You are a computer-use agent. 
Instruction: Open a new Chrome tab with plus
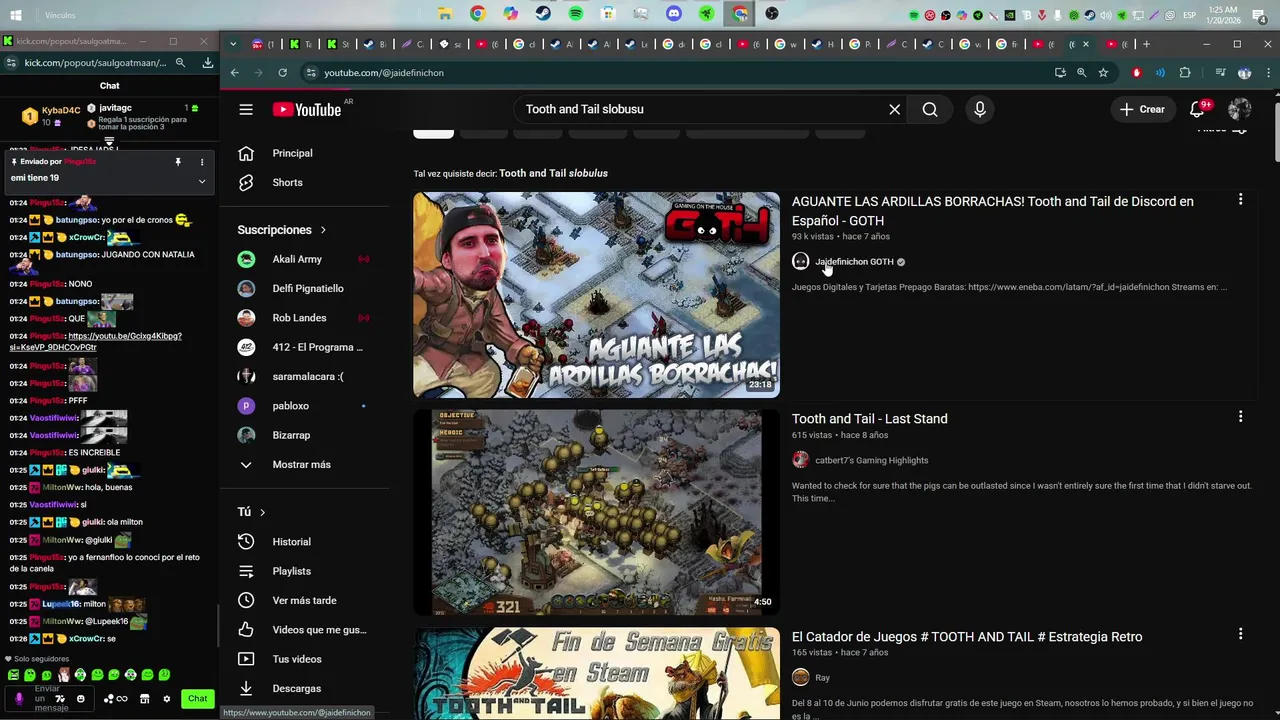1146,44
